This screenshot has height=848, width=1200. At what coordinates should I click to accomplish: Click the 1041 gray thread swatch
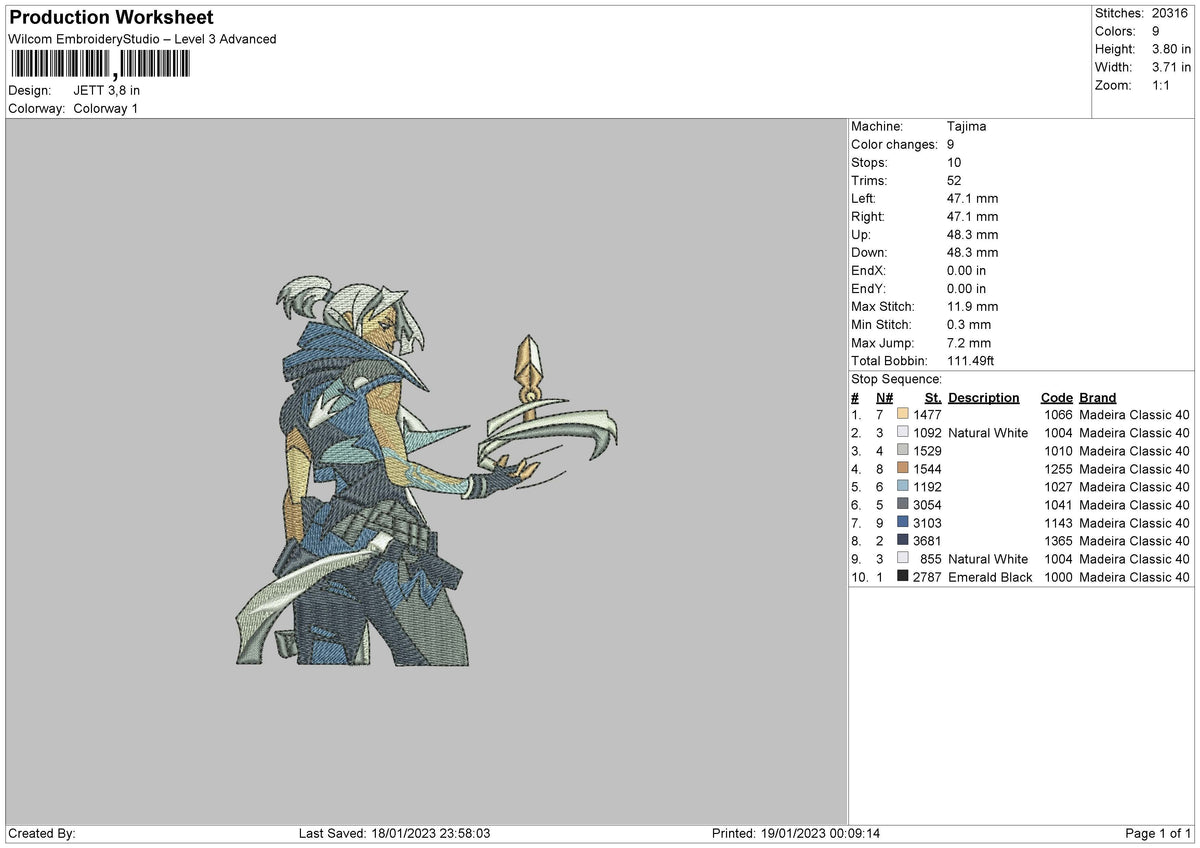point(903,505)
